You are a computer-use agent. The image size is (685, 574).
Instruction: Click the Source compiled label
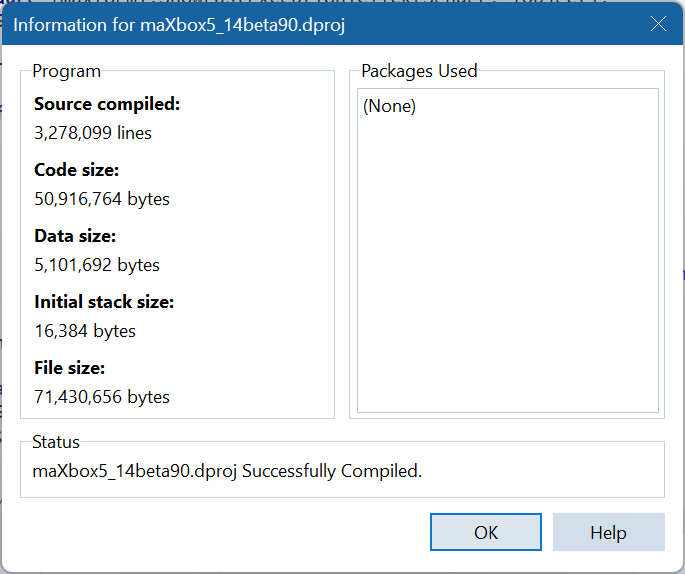coord(107,104)
